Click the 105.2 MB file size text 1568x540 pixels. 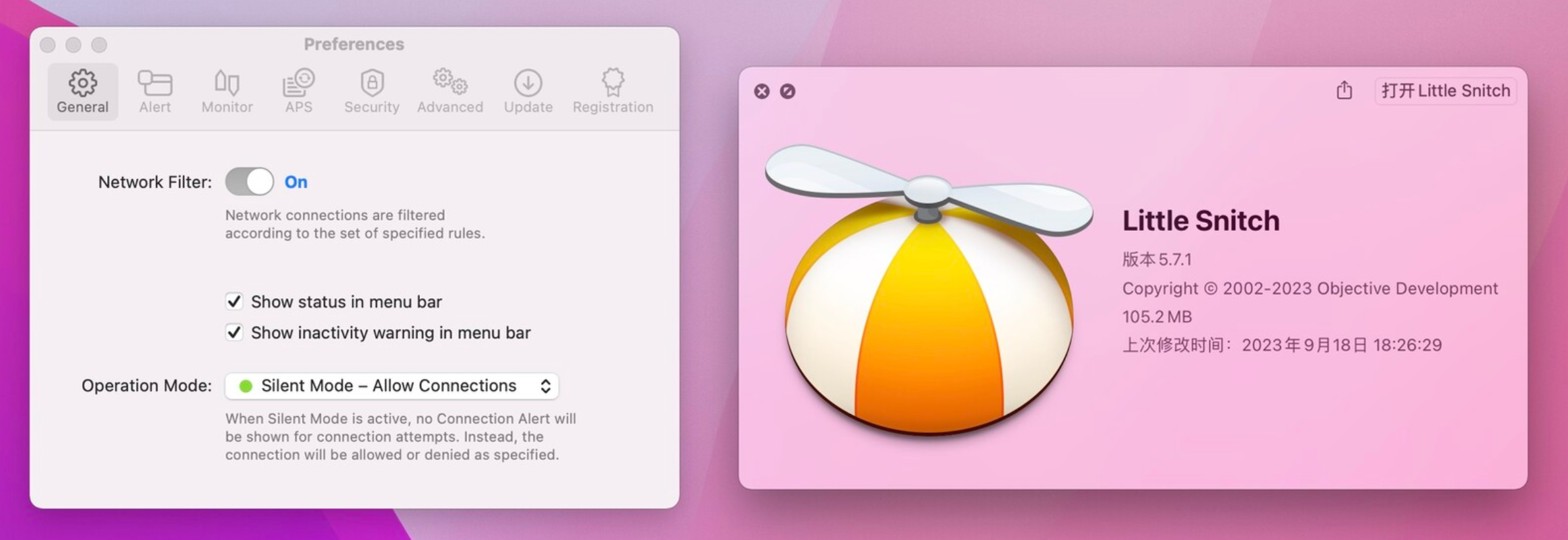[x=1157, y=316]
